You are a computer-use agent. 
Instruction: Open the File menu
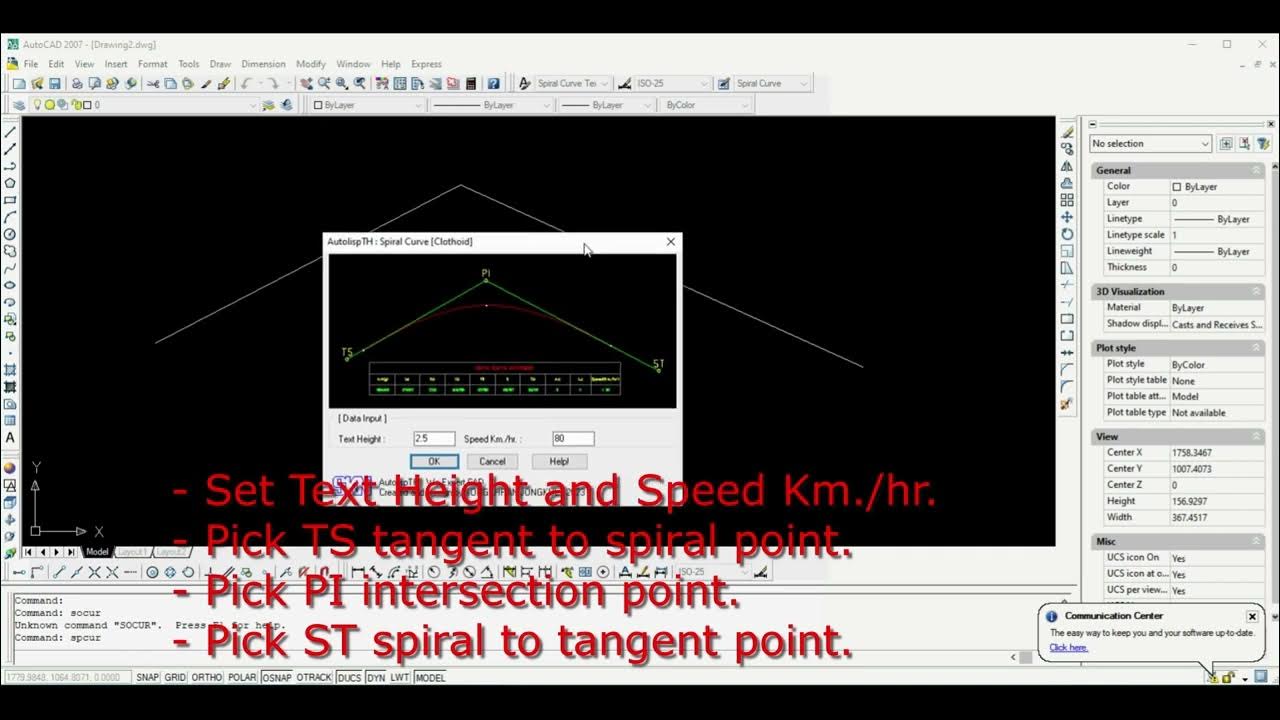coord(31,64)
